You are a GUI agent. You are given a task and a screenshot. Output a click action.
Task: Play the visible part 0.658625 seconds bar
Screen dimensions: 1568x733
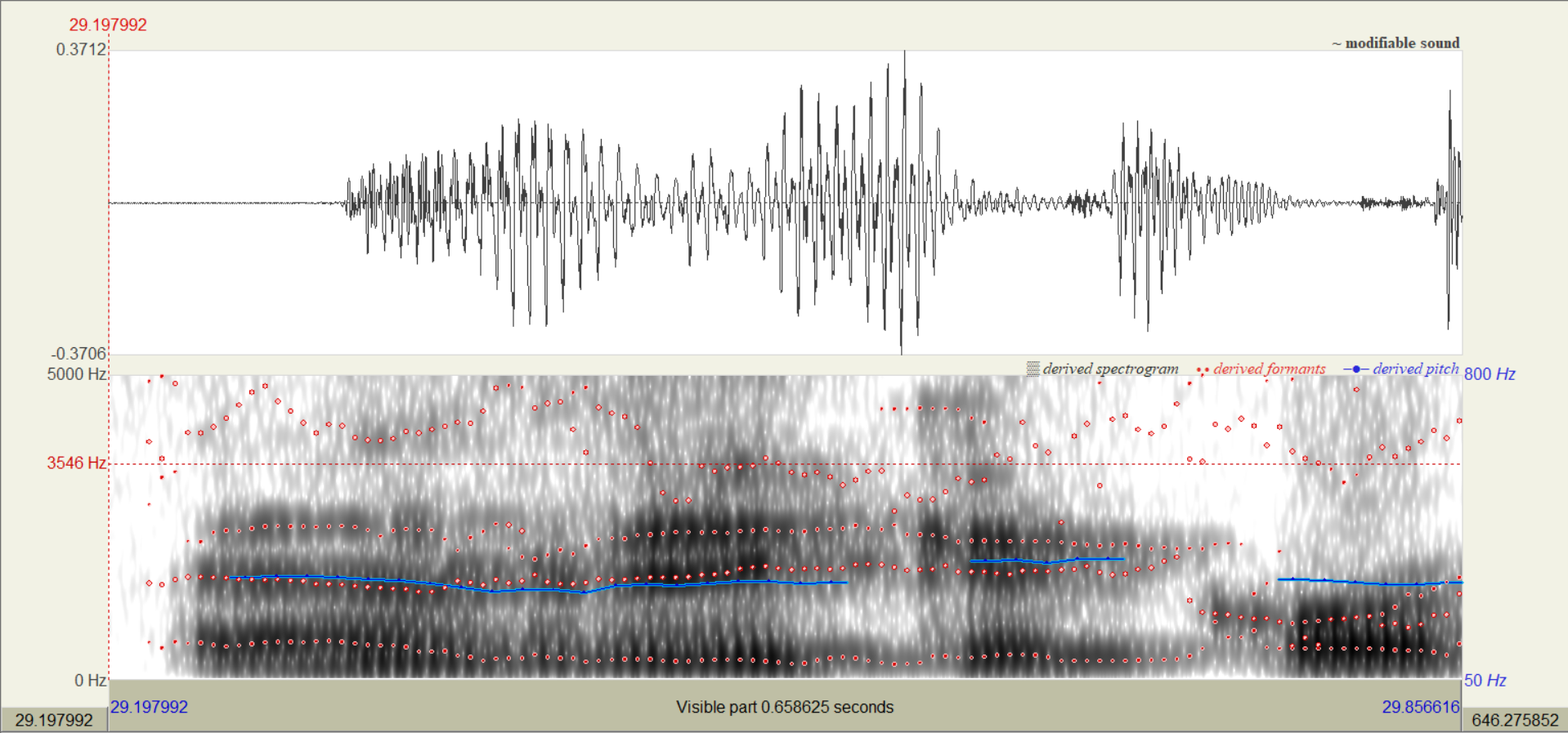click(x=785, y=707)
